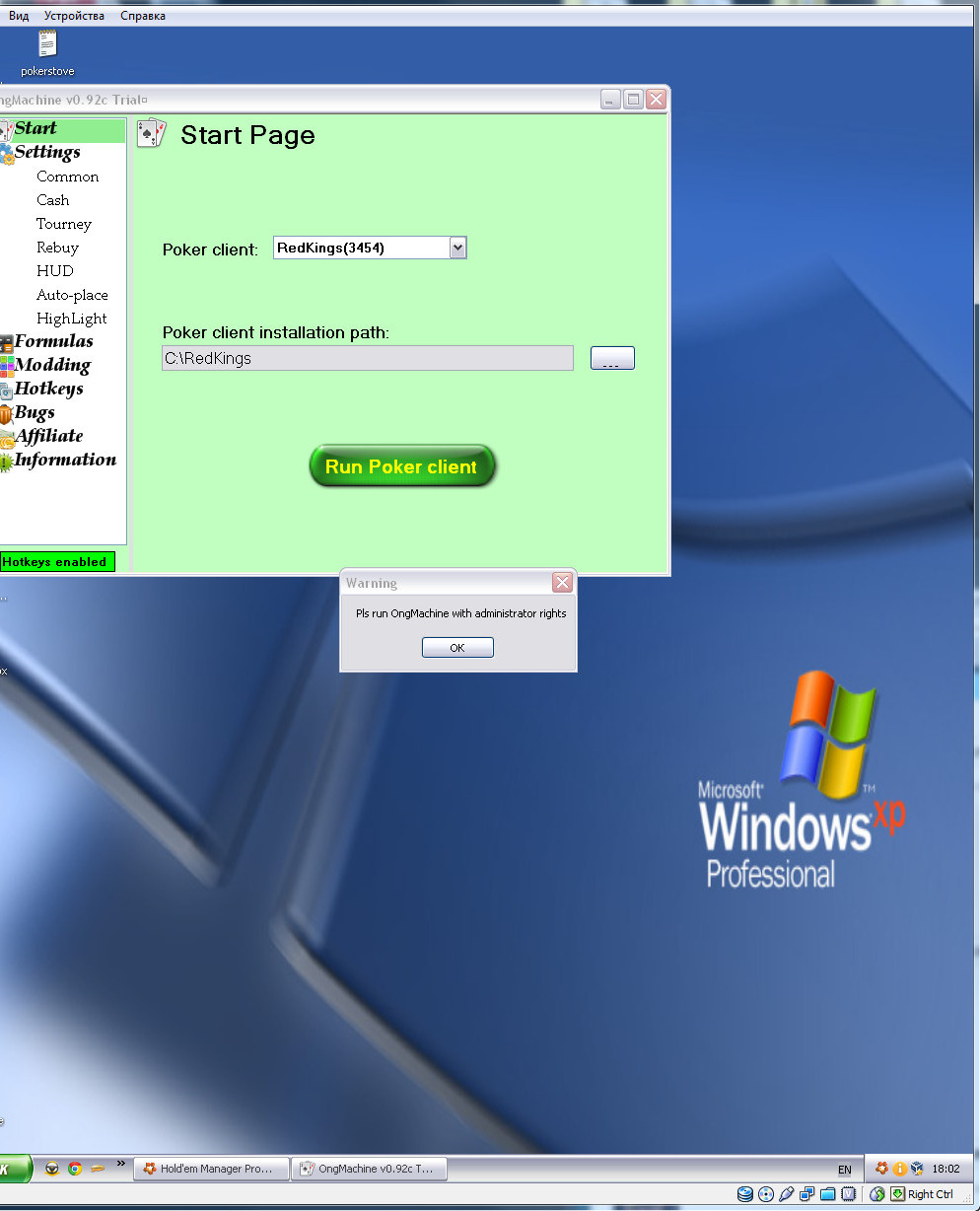Click the first orange tray icon next to EN
The height and width of the screenshot is (1211, 980).
click(x=881, y=1169)
